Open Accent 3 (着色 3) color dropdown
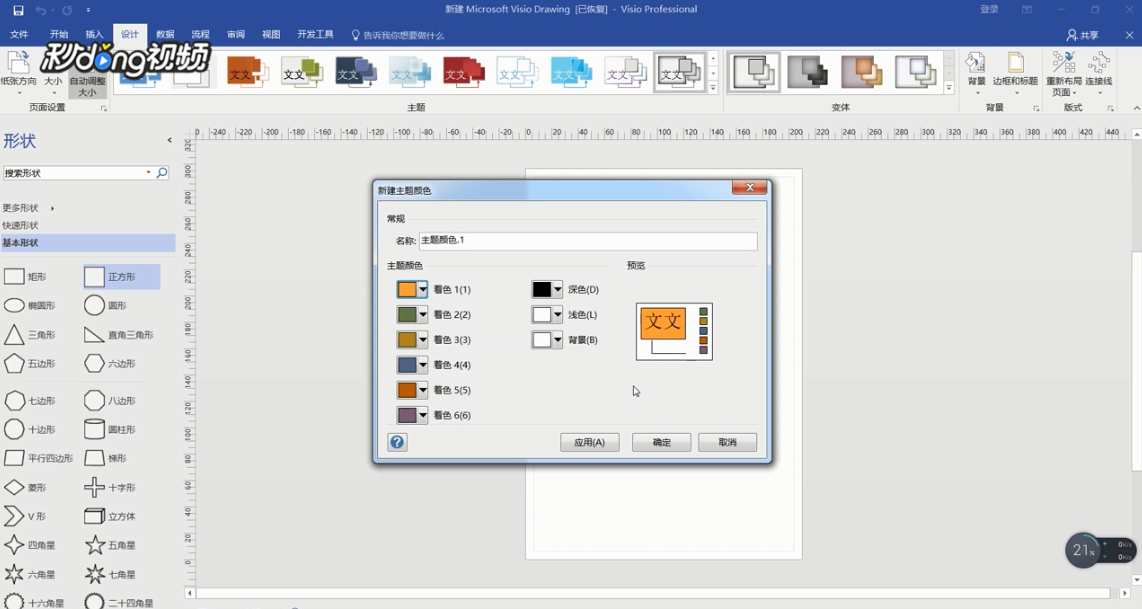The image size is (1142, 609). (x=422, y=340)
